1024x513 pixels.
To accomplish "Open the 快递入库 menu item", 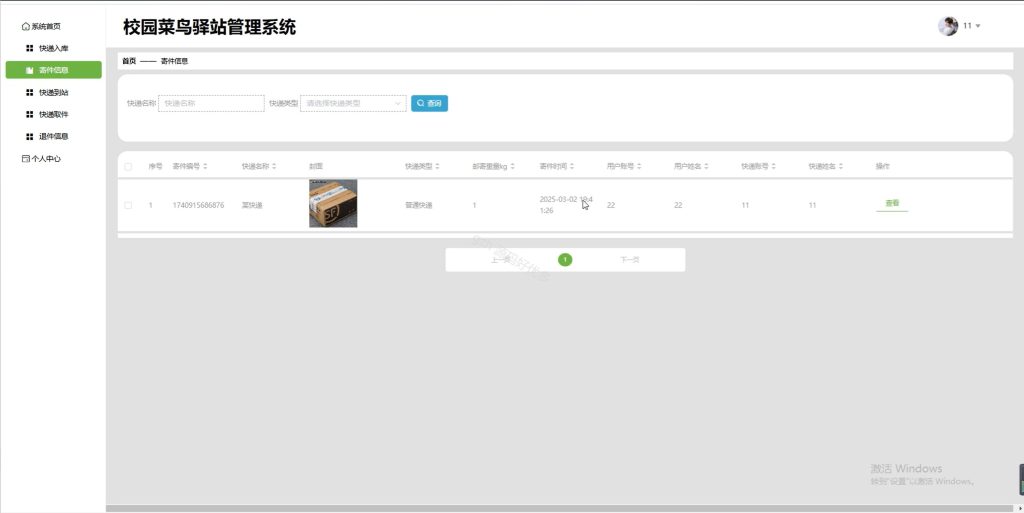I will tap(47, 48).
